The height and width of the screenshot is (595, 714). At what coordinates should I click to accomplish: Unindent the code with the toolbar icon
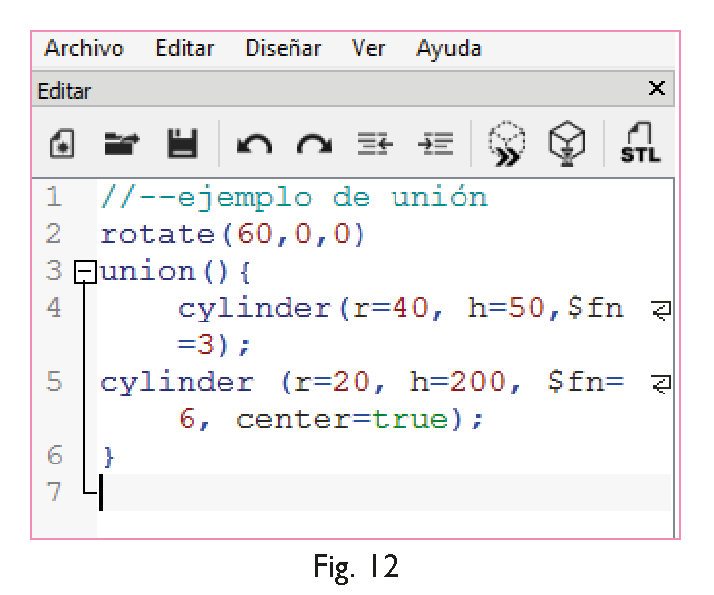pyautogui.click(x=375, y=146)
